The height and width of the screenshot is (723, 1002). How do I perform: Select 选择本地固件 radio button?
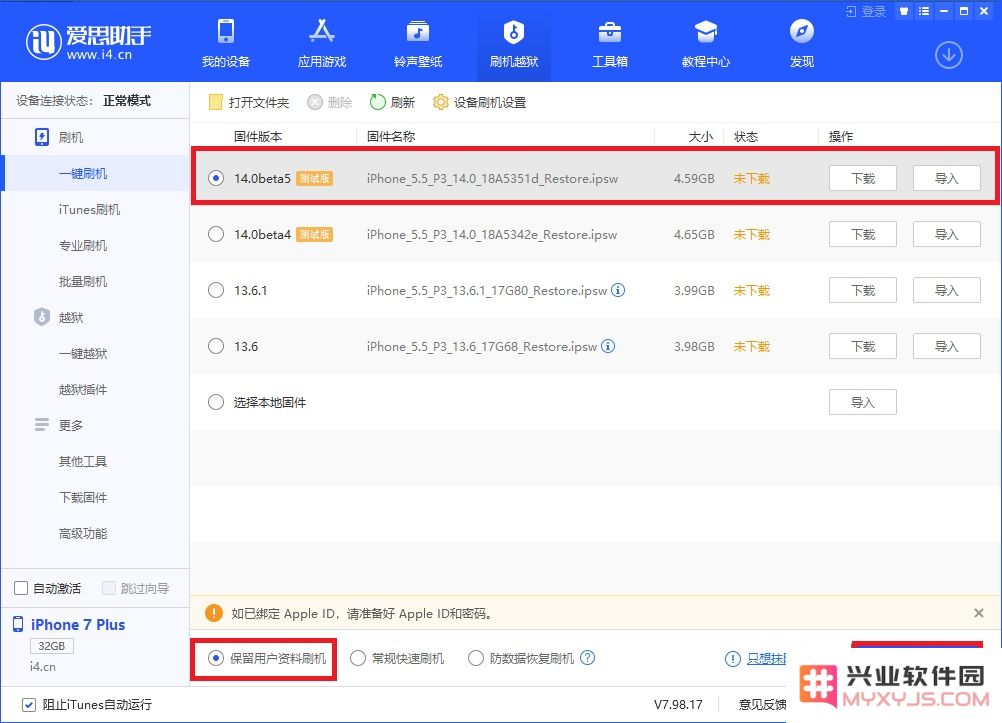point(216,402)
